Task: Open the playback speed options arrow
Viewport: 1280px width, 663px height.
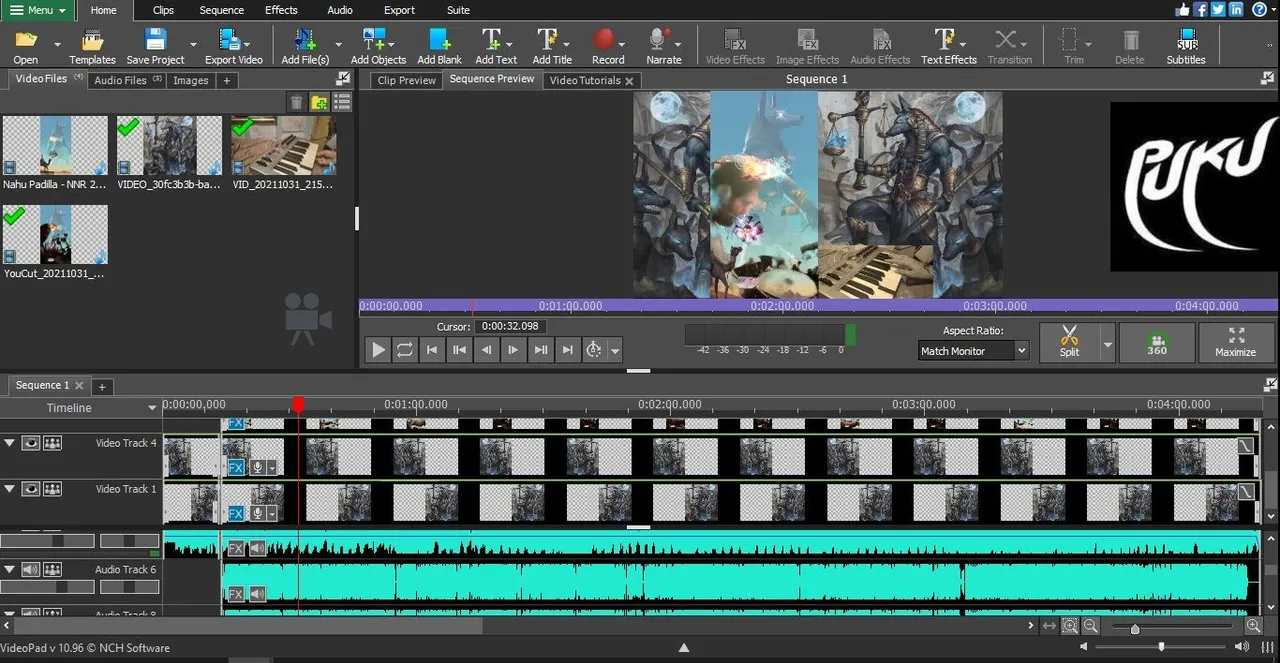Action: [x=615, y=350]
